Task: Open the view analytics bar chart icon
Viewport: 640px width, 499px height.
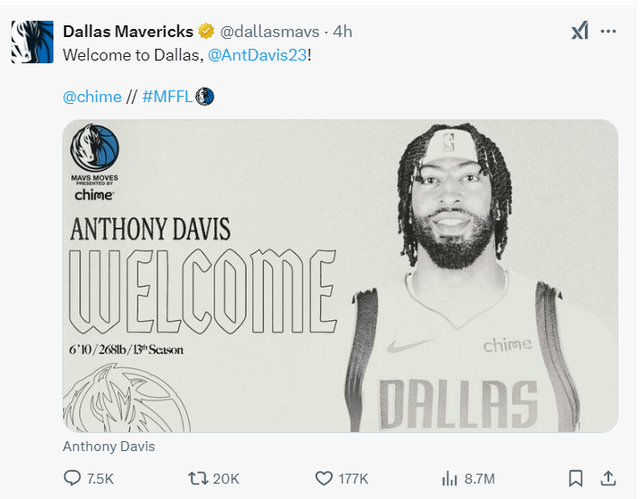Action: [449, 478]
